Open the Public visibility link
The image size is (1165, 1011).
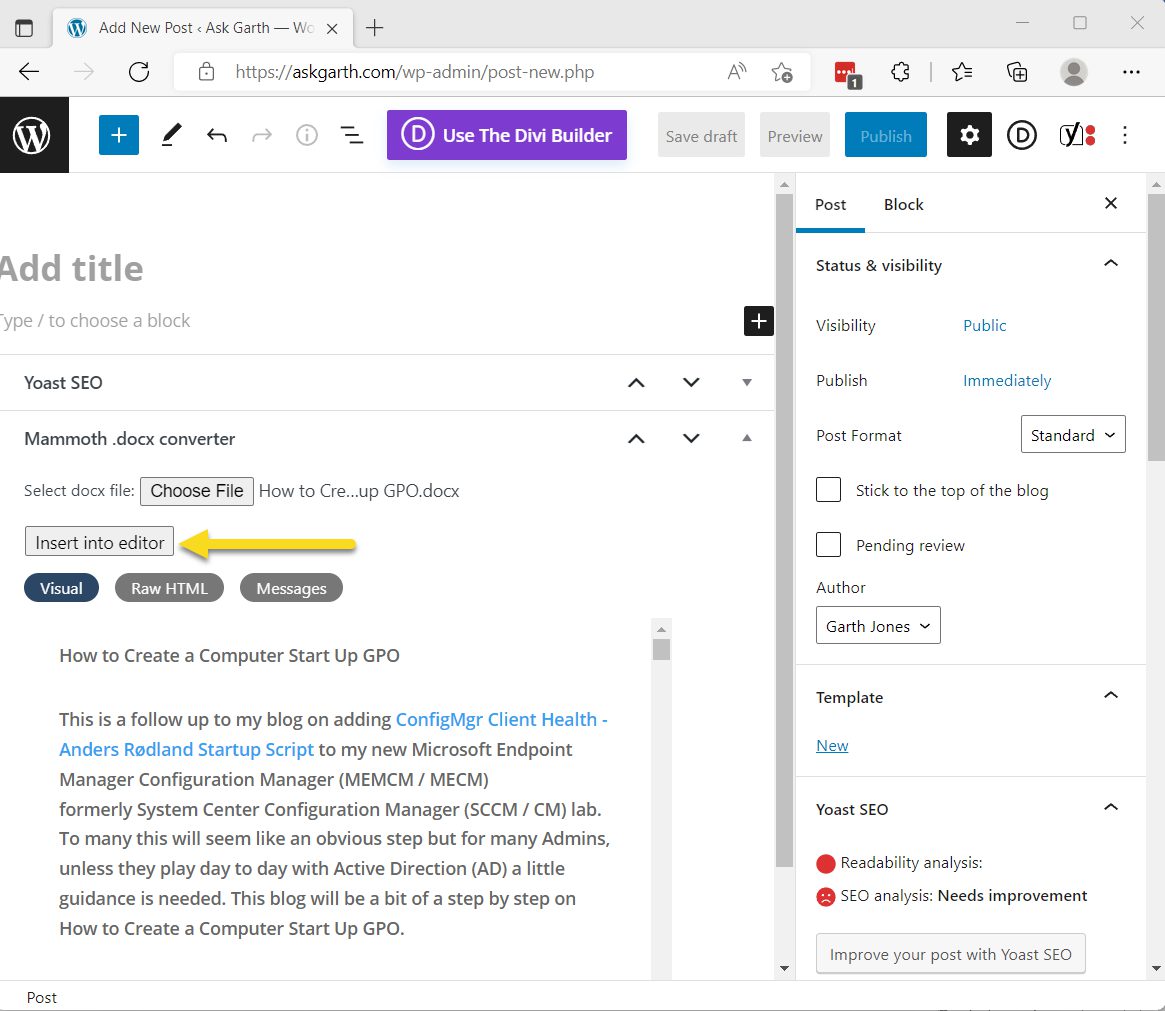(984, 325)
